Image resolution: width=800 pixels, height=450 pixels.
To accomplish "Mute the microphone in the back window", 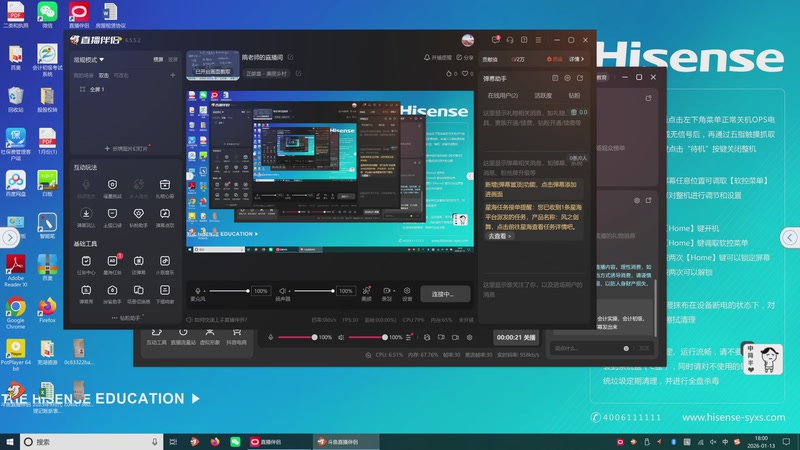I will [271, 337].
